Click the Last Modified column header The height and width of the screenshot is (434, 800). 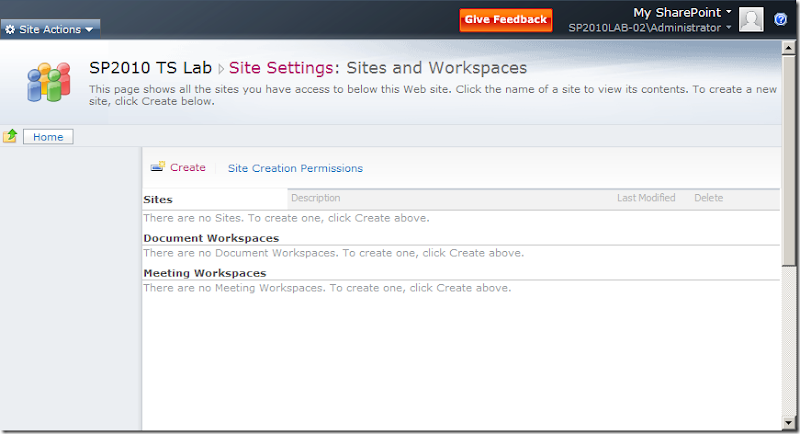(x=646, y=198)
